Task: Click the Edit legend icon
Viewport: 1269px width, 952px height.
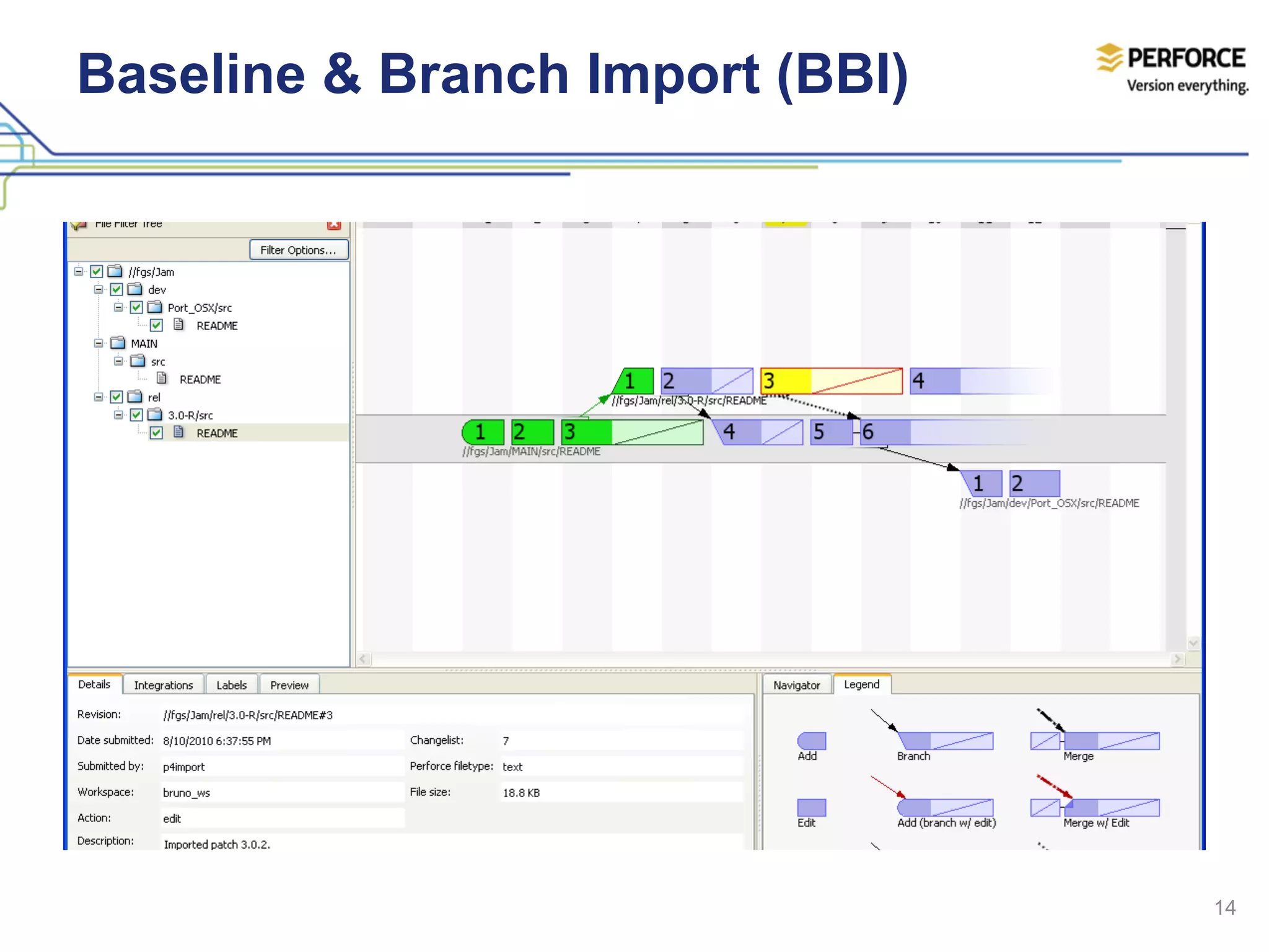Action: (812, 808)
